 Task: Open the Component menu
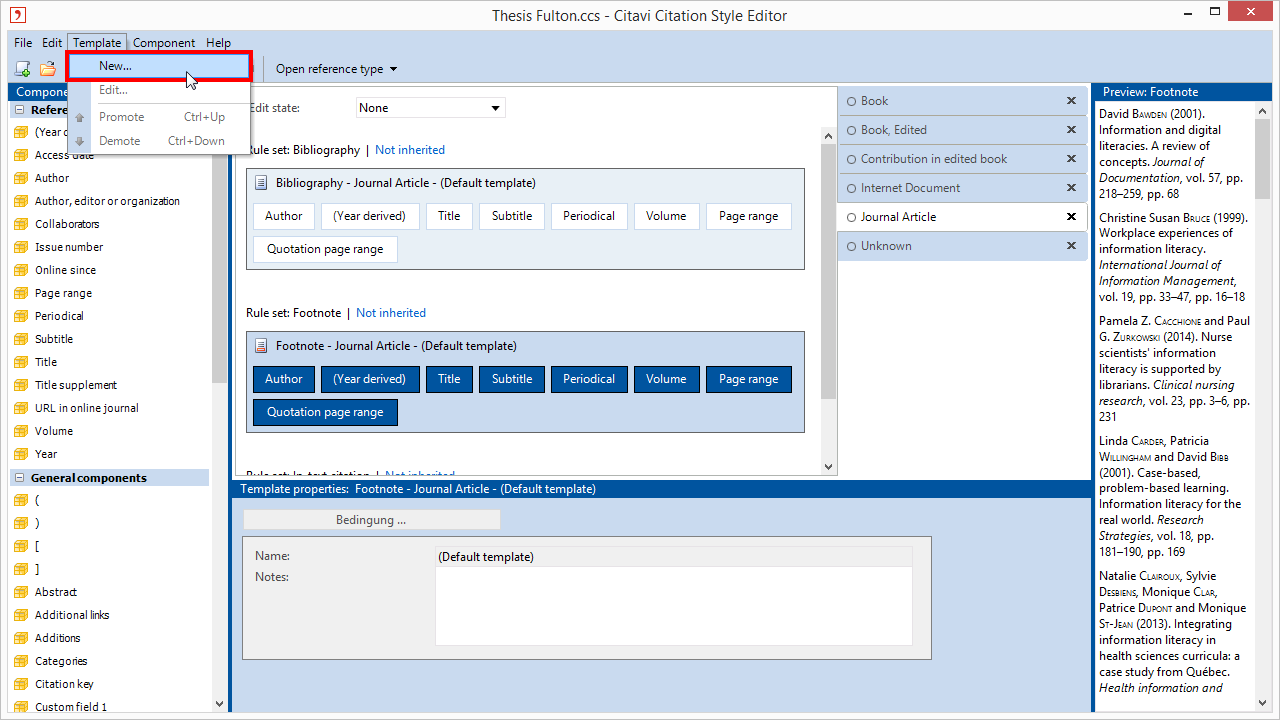coord(164,43)
